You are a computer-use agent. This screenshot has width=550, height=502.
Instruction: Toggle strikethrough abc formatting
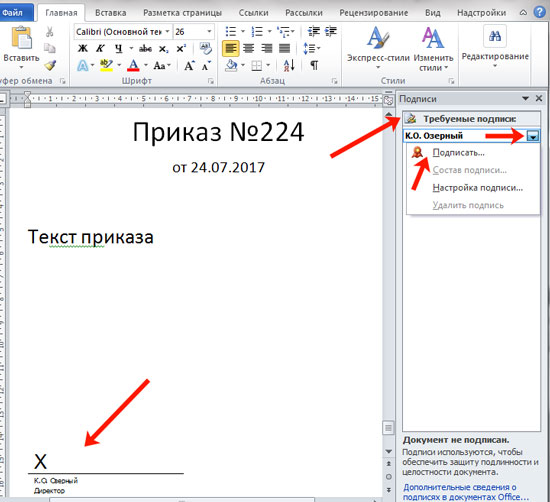(x=145, y=48)
